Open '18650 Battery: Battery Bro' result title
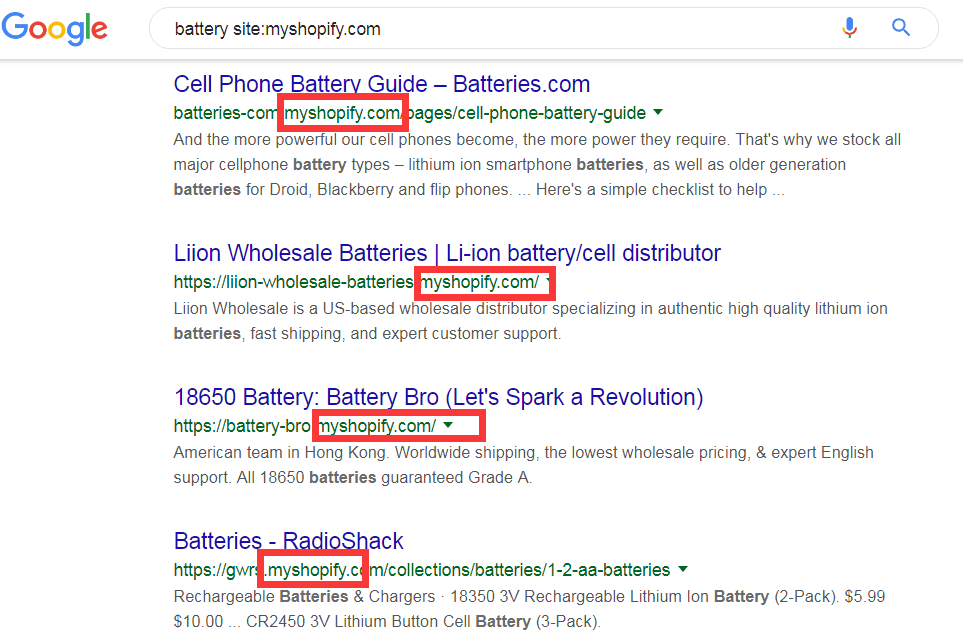963x634 pixels. [439, 397]
